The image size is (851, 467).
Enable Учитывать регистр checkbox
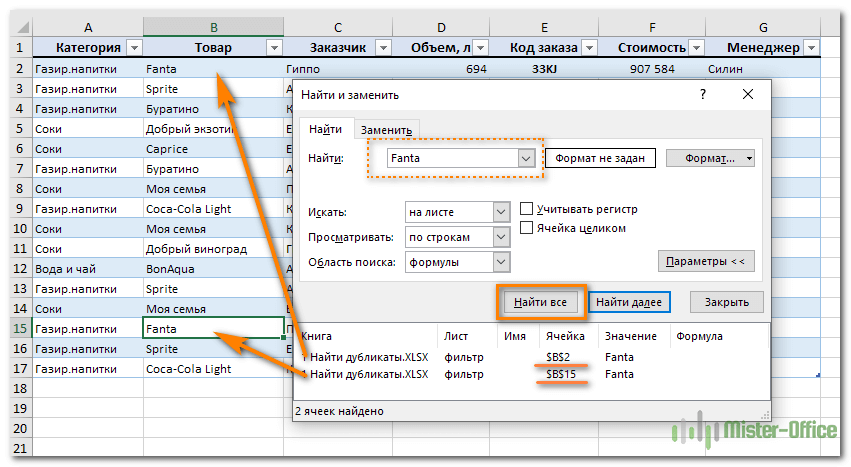[527, 210]
